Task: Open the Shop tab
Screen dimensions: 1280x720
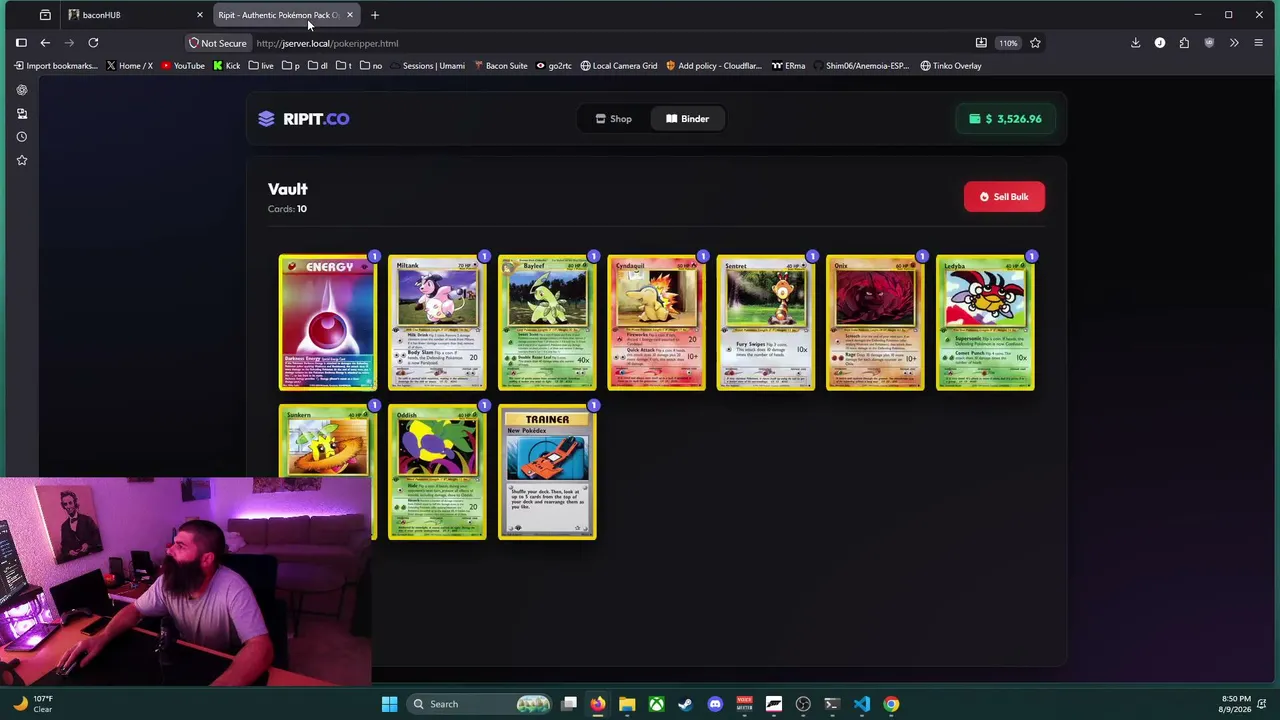Action: pyautogui.click(x=614, y=119)
